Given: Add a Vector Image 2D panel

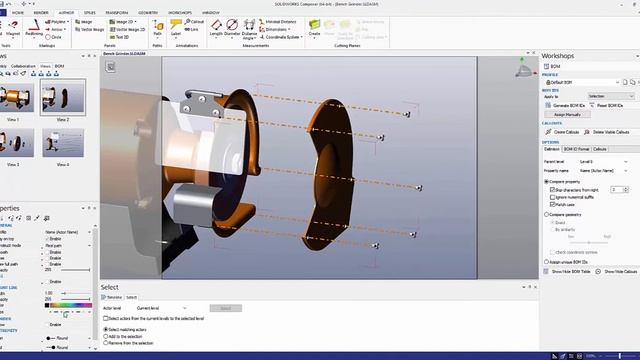Looking at the screenshot, I should pos(127,29).
